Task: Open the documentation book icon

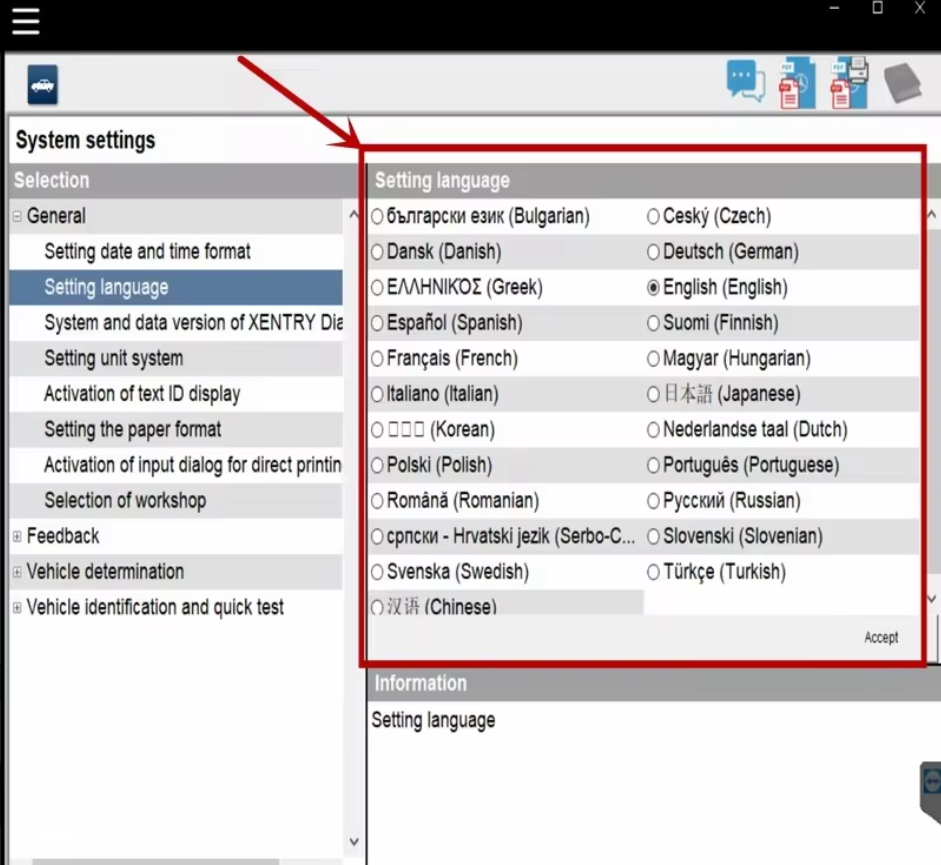Action: pyautogui.click(x=901, y=84)
